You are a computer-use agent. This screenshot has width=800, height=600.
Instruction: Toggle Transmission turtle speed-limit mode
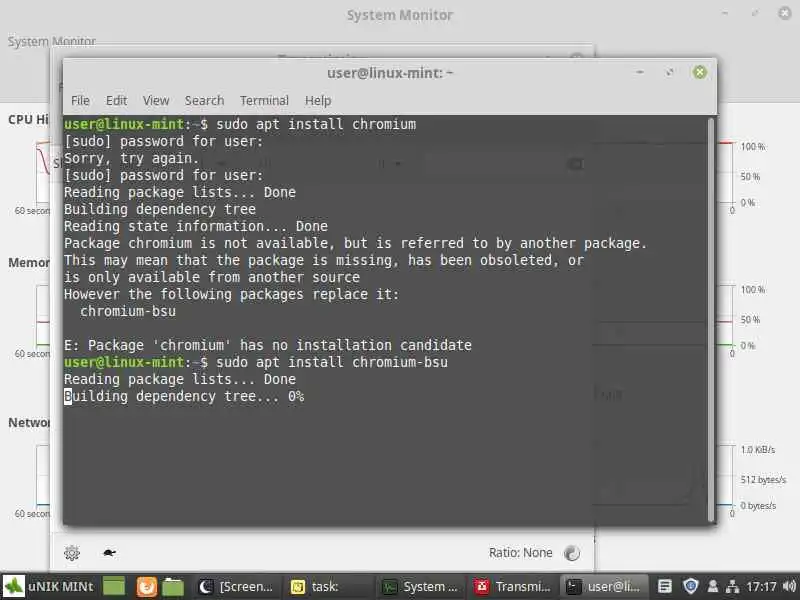coord(109,553)
